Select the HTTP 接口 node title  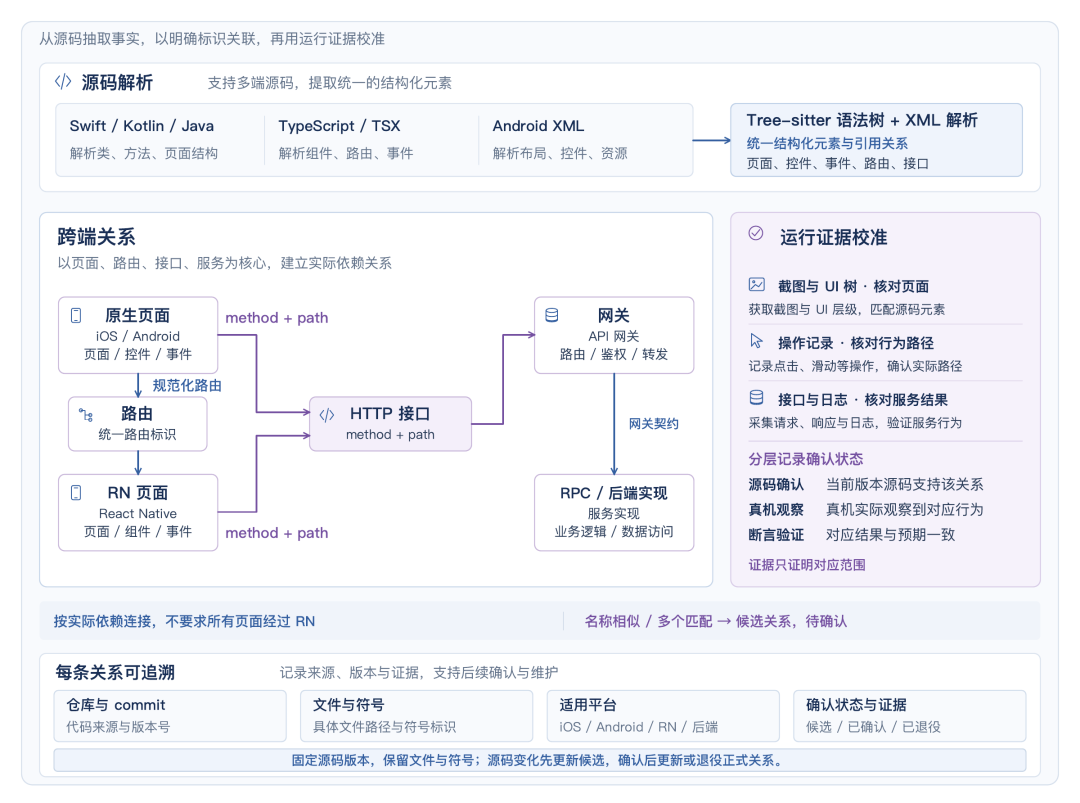click(390, 414)
